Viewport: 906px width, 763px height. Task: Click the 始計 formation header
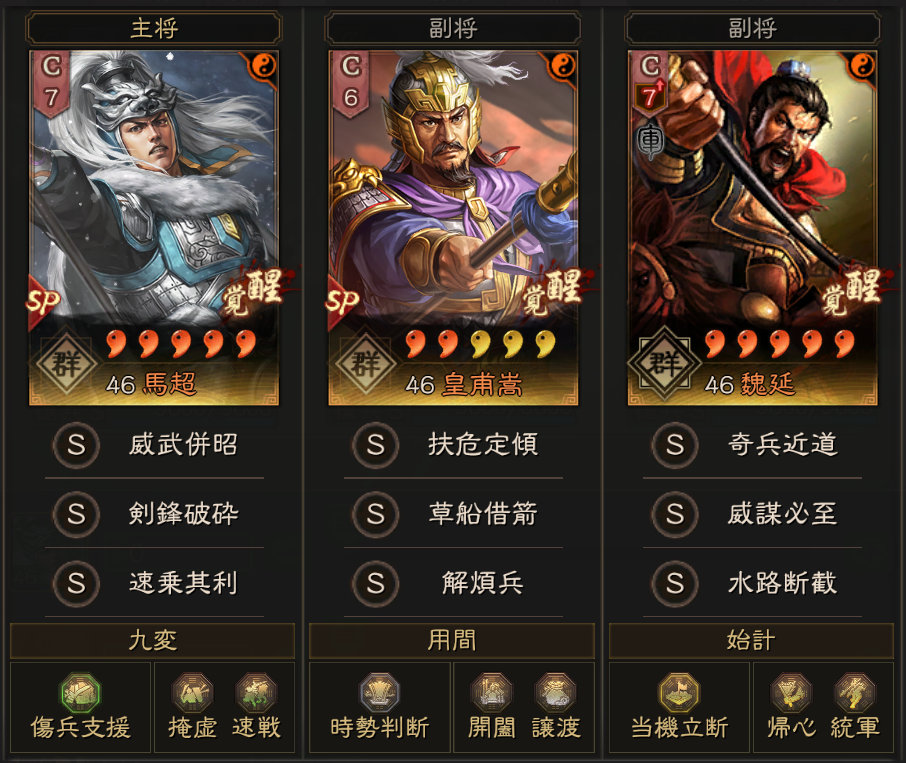(x=751, y=641)
